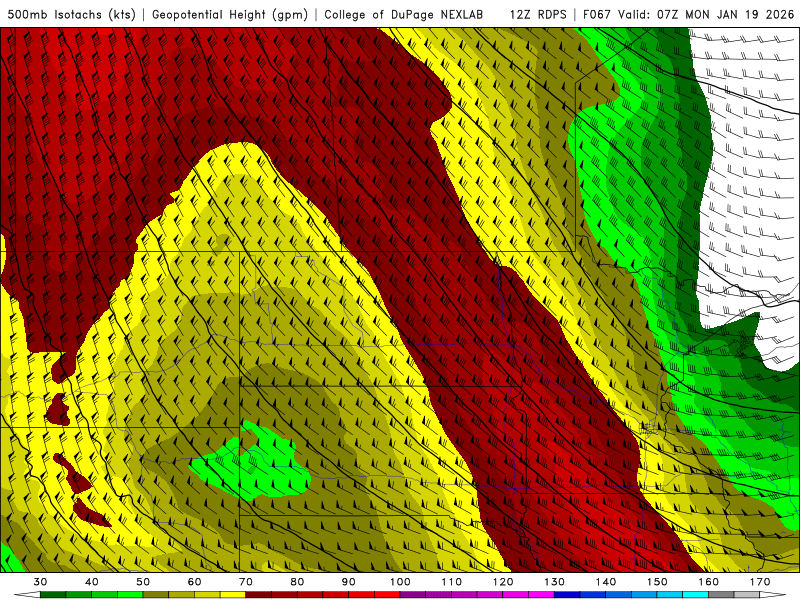Click the 90 label on the color scale
The image size is (800, 600).
point(348,582)
